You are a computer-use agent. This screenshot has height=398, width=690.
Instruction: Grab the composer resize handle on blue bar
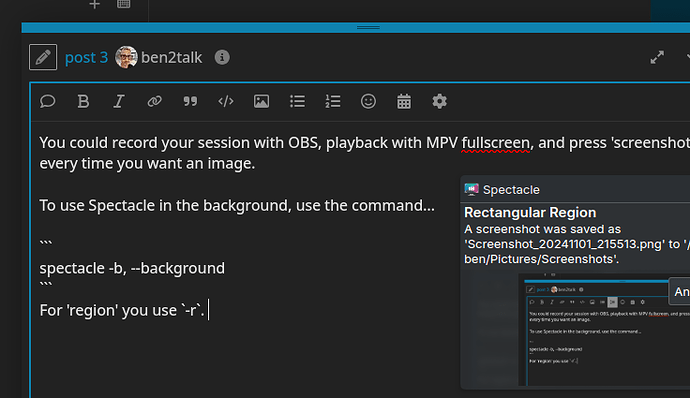[x=368, y=27]
